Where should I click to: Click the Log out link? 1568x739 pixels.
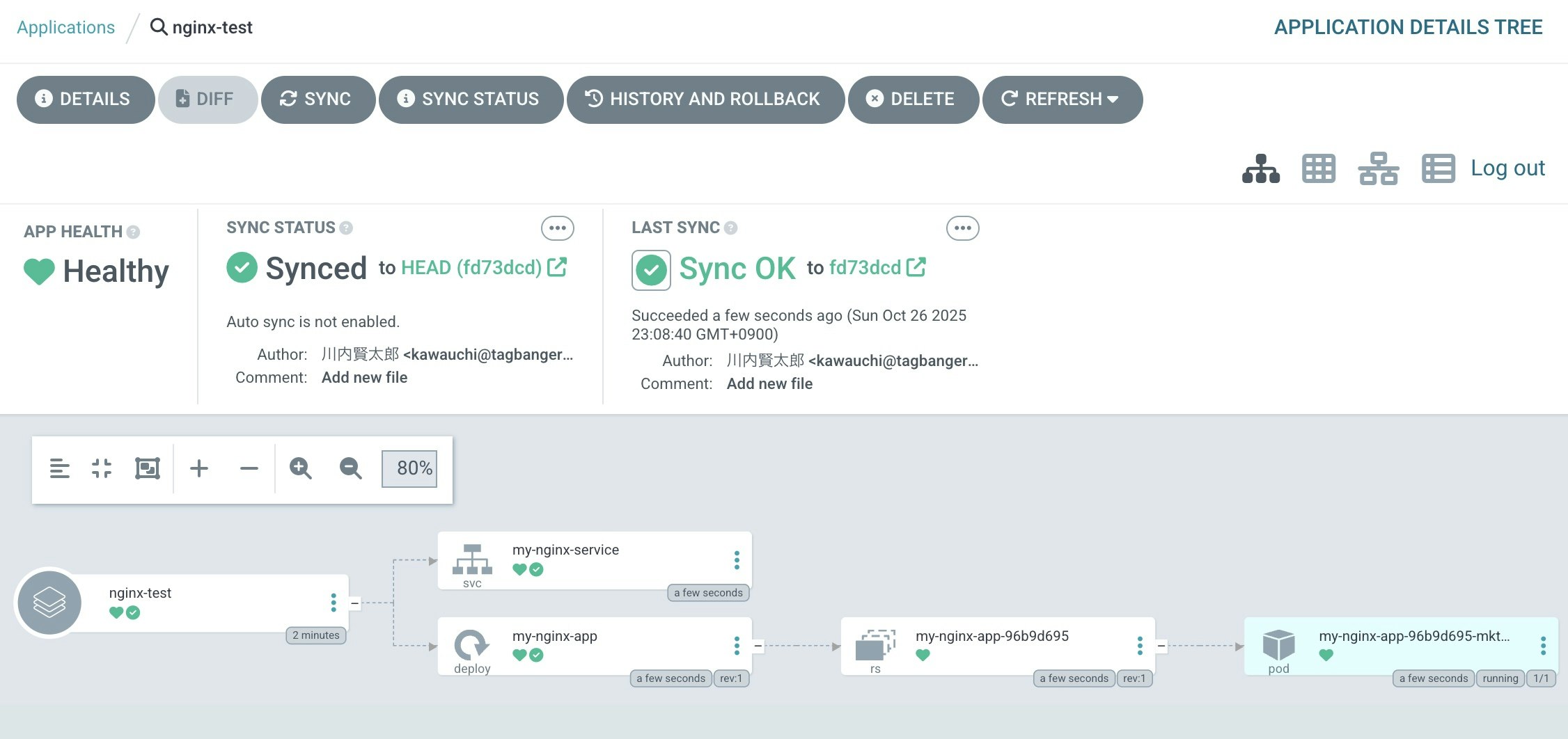(1507, 168)
